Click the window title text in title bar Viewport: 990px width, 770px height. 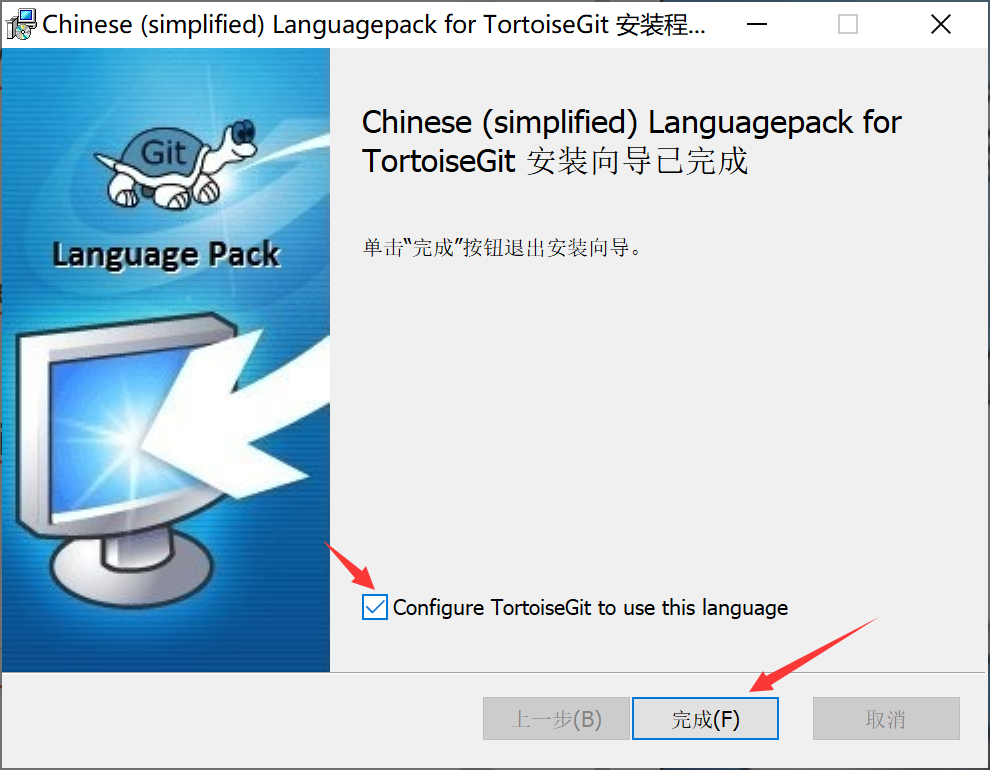click(374, 25)
